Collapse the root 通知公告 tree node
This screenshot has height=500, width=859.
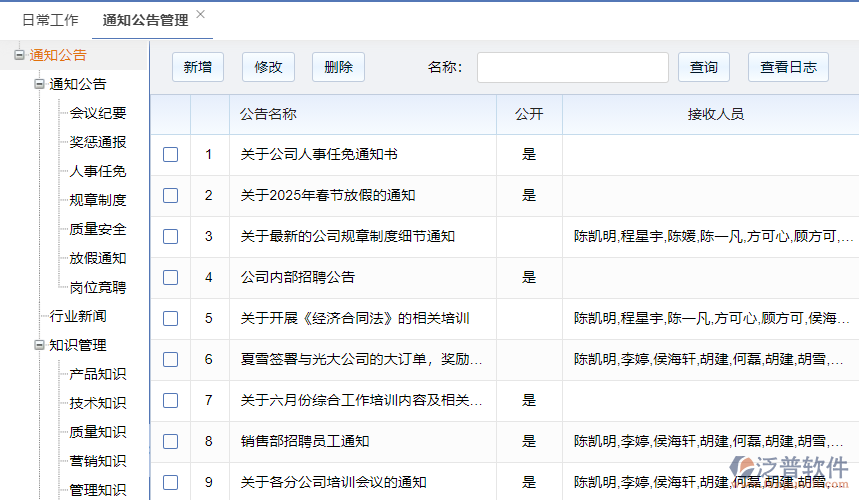point(19,56)
